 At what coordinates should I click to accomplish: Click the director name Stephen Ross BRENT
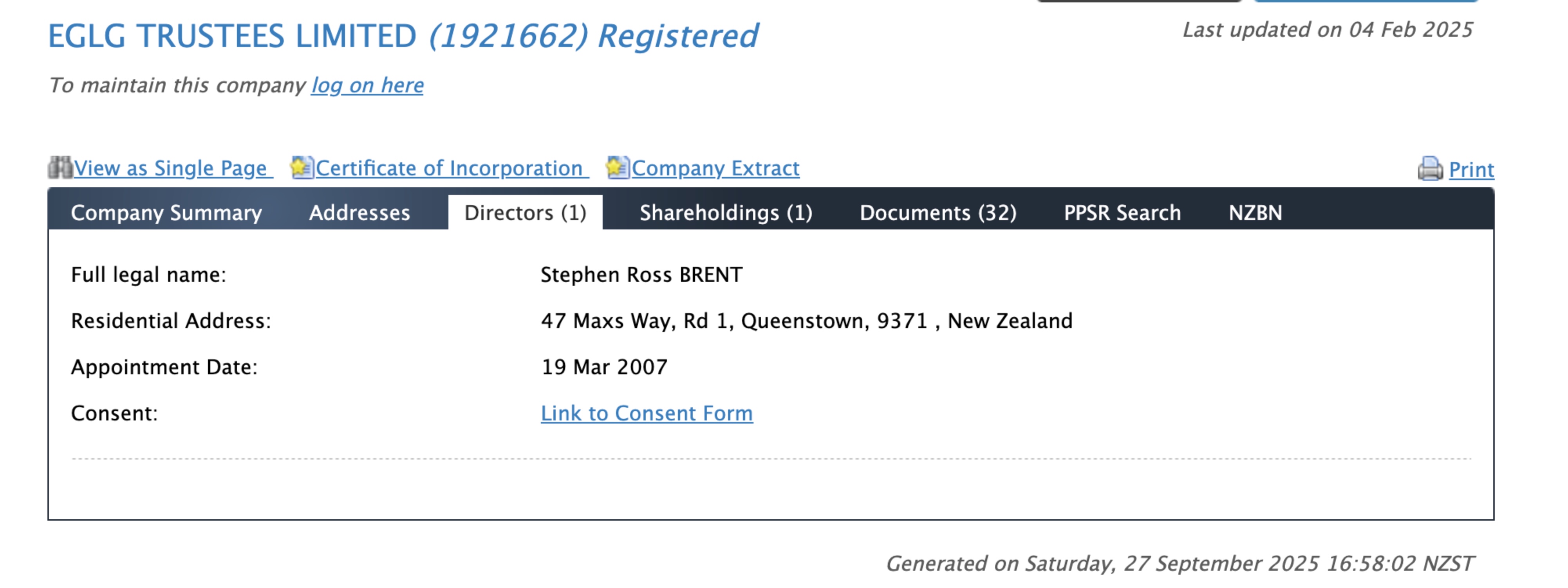coord(641,275)
